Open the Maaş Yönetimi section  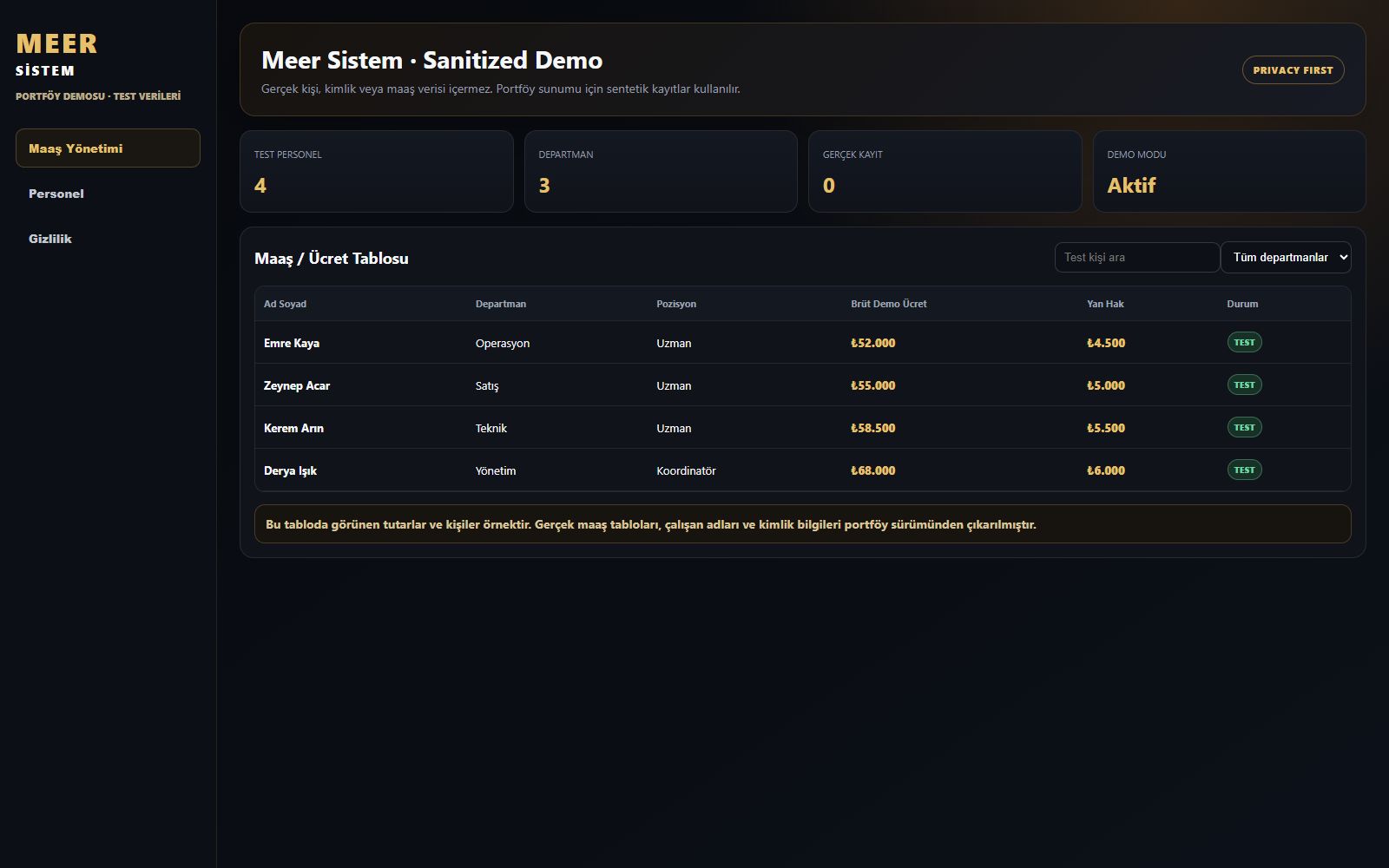pyautogui.click(x=108, y=148)
